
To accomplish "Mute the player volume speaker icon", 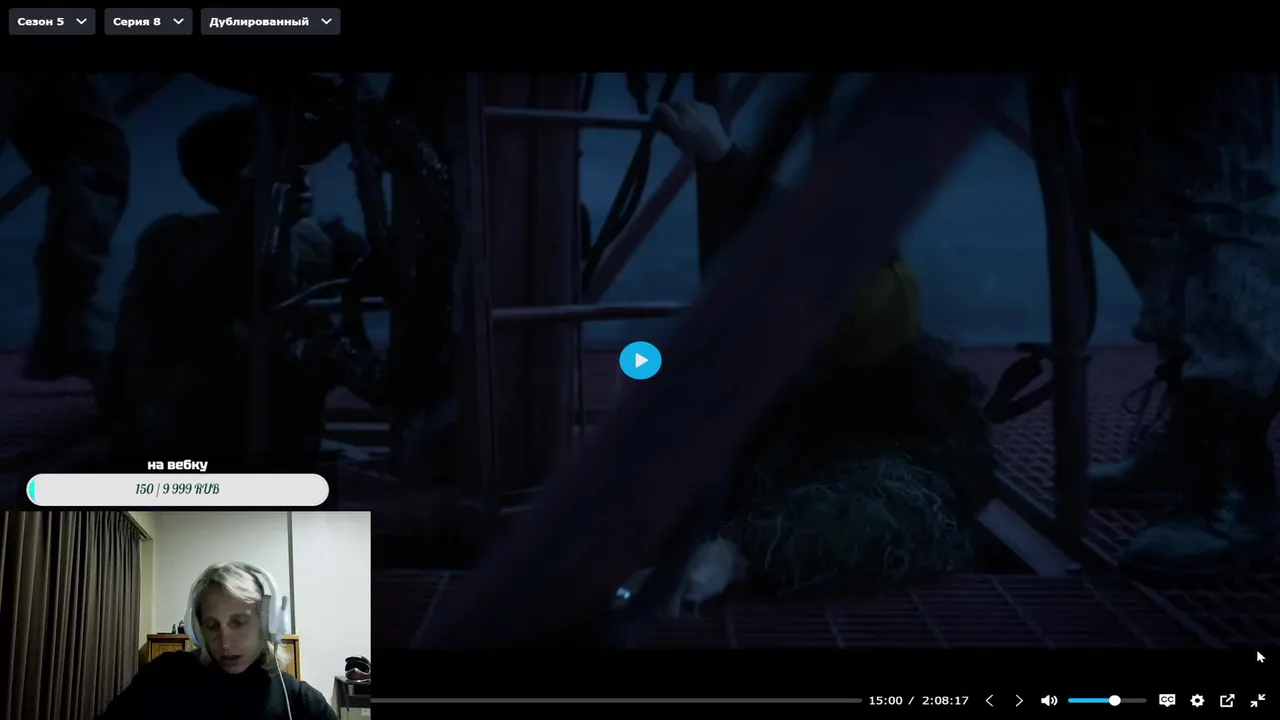I will click(x=1049, y=701).
